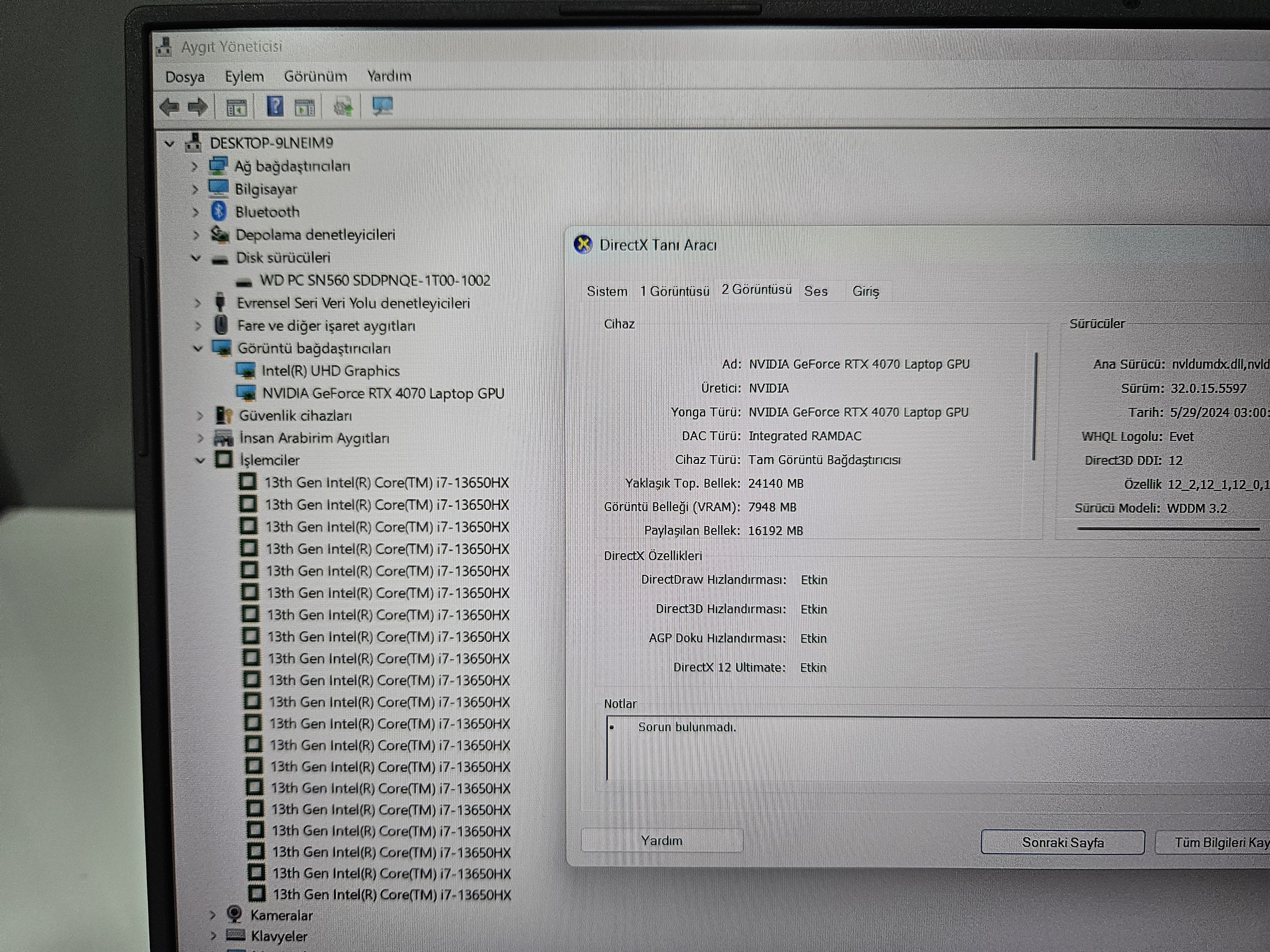
Task: Click the Forward arrow toolbar icon
Action: coord(197,107)
